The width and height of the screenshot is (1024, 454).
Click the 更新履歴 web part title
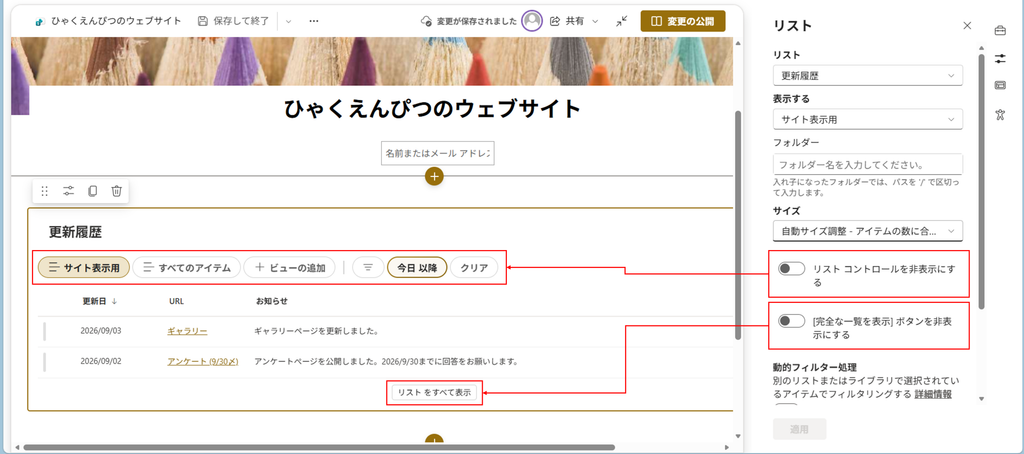point(75,232)
